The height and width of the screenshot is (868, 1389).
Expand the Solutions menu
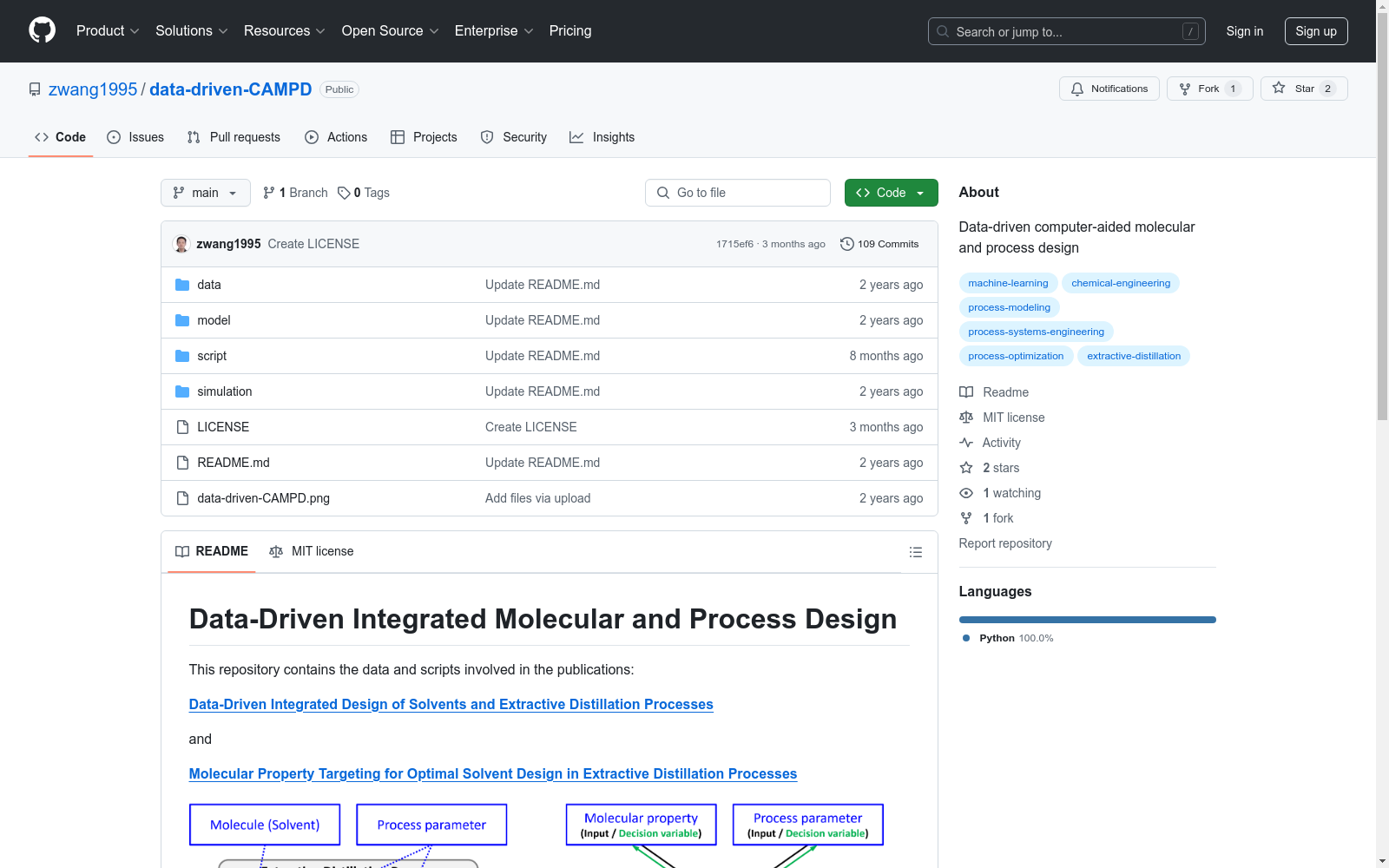pyautogui.click(x=192, y=30)
